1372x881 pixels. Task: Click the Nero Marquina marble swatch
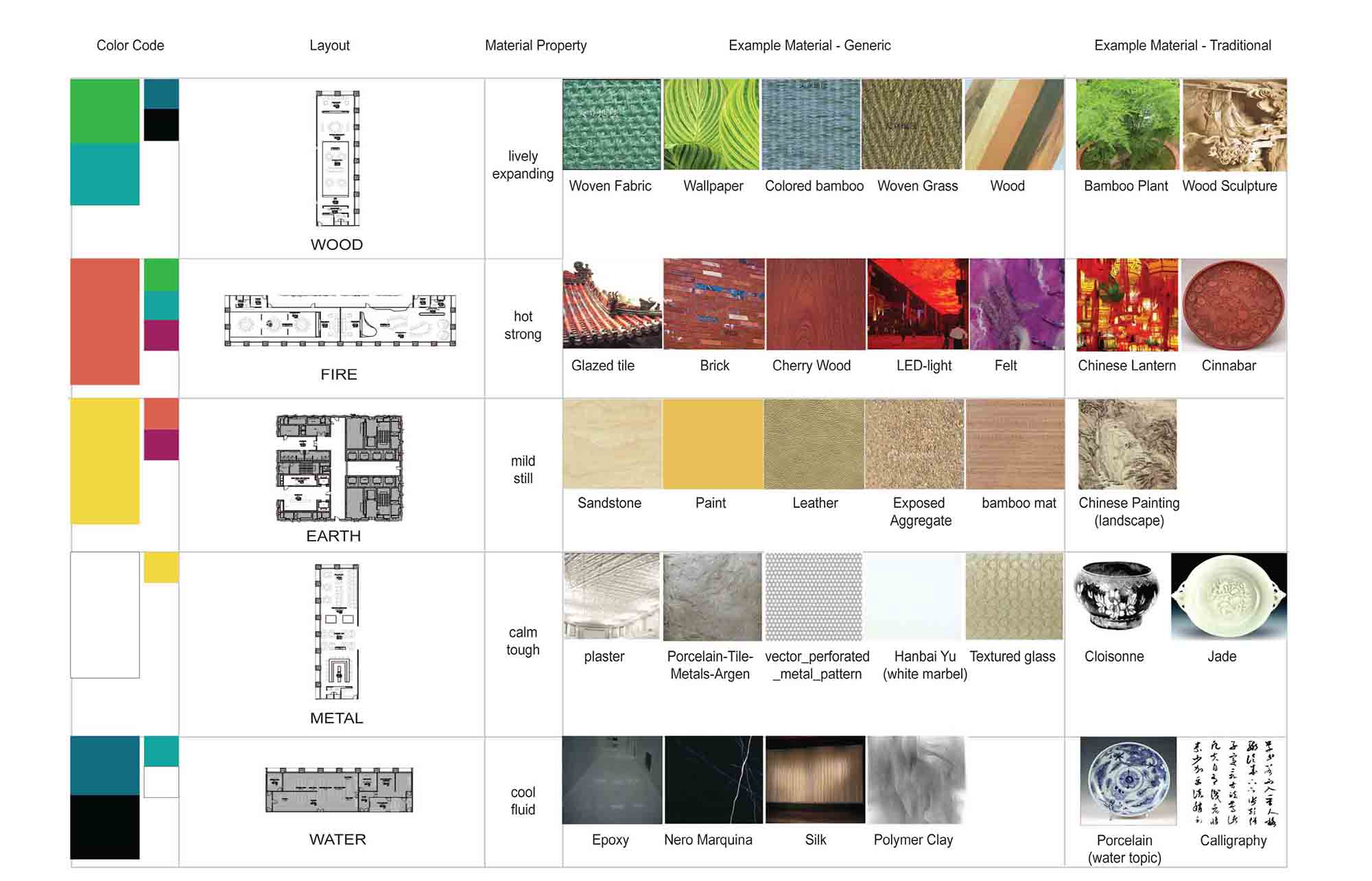[x=713, y=780]
